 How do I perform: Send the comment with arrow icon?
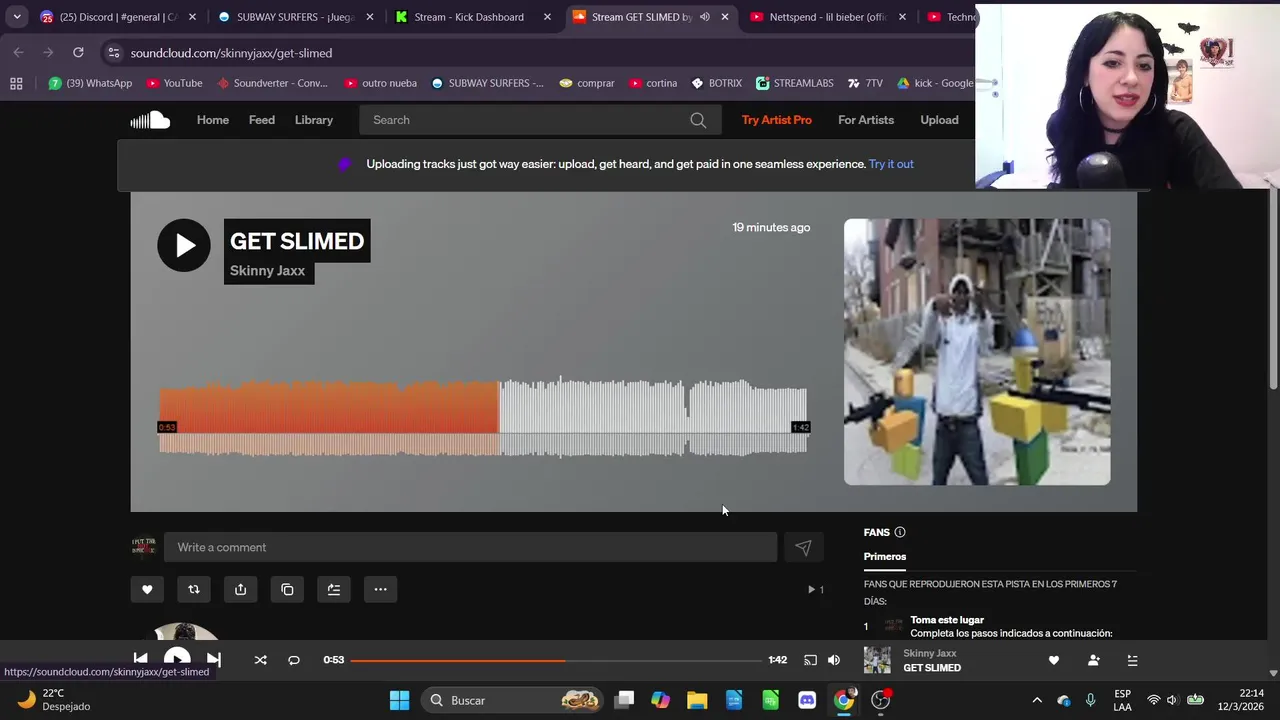click(803, 547)
